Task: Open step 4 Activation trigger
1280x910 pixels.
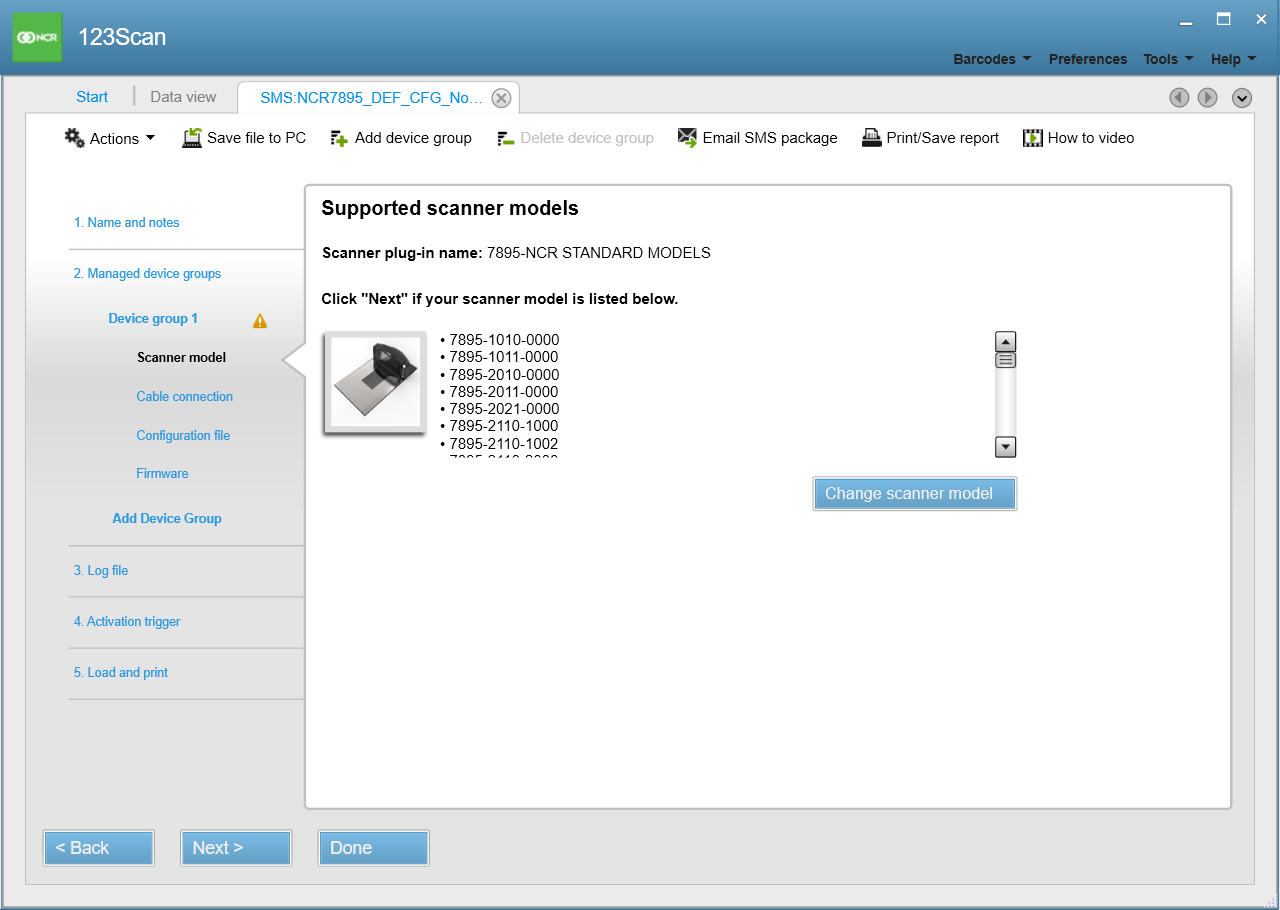Action: [127, 622]
